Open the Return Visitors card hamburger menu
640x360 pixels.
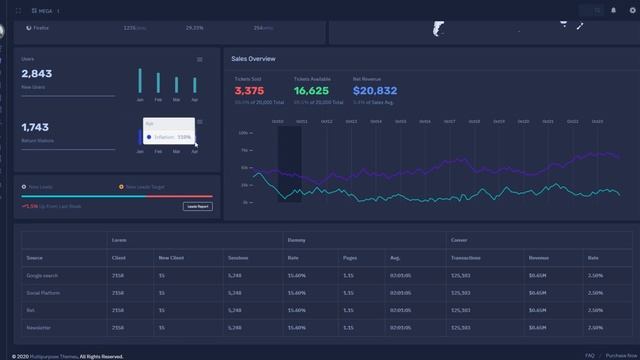point(200,122)
